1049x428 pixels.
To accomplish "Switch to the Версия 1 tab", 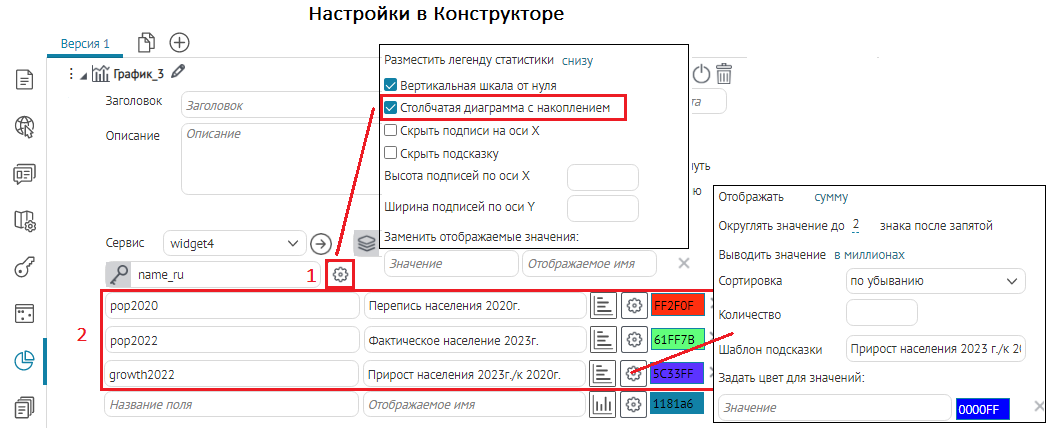I will (85, 43).
